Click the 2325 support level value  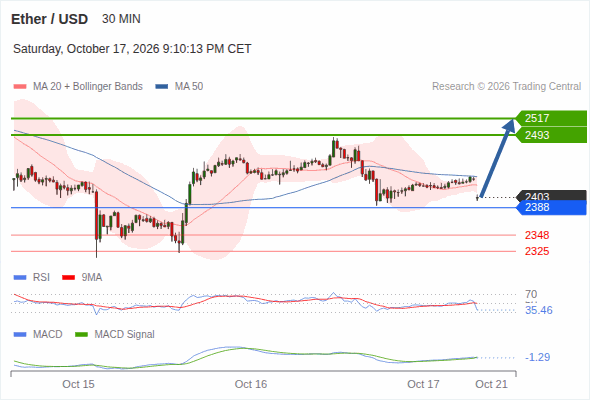[x=537, y=251]
